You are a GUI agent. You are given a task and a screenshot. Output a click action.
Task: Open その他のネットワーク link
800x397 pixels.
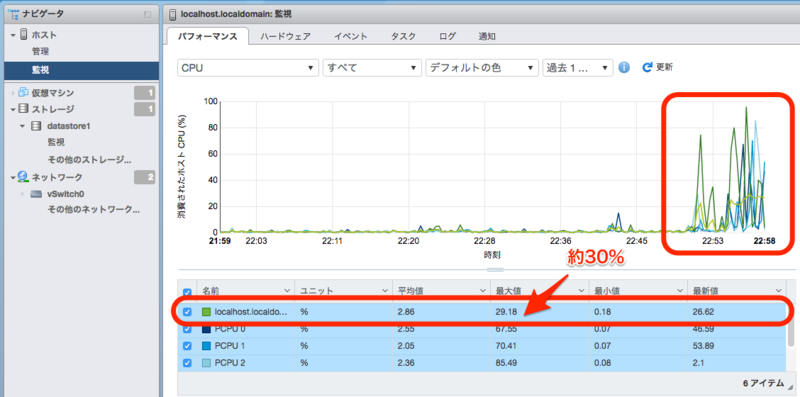[93, 209]
